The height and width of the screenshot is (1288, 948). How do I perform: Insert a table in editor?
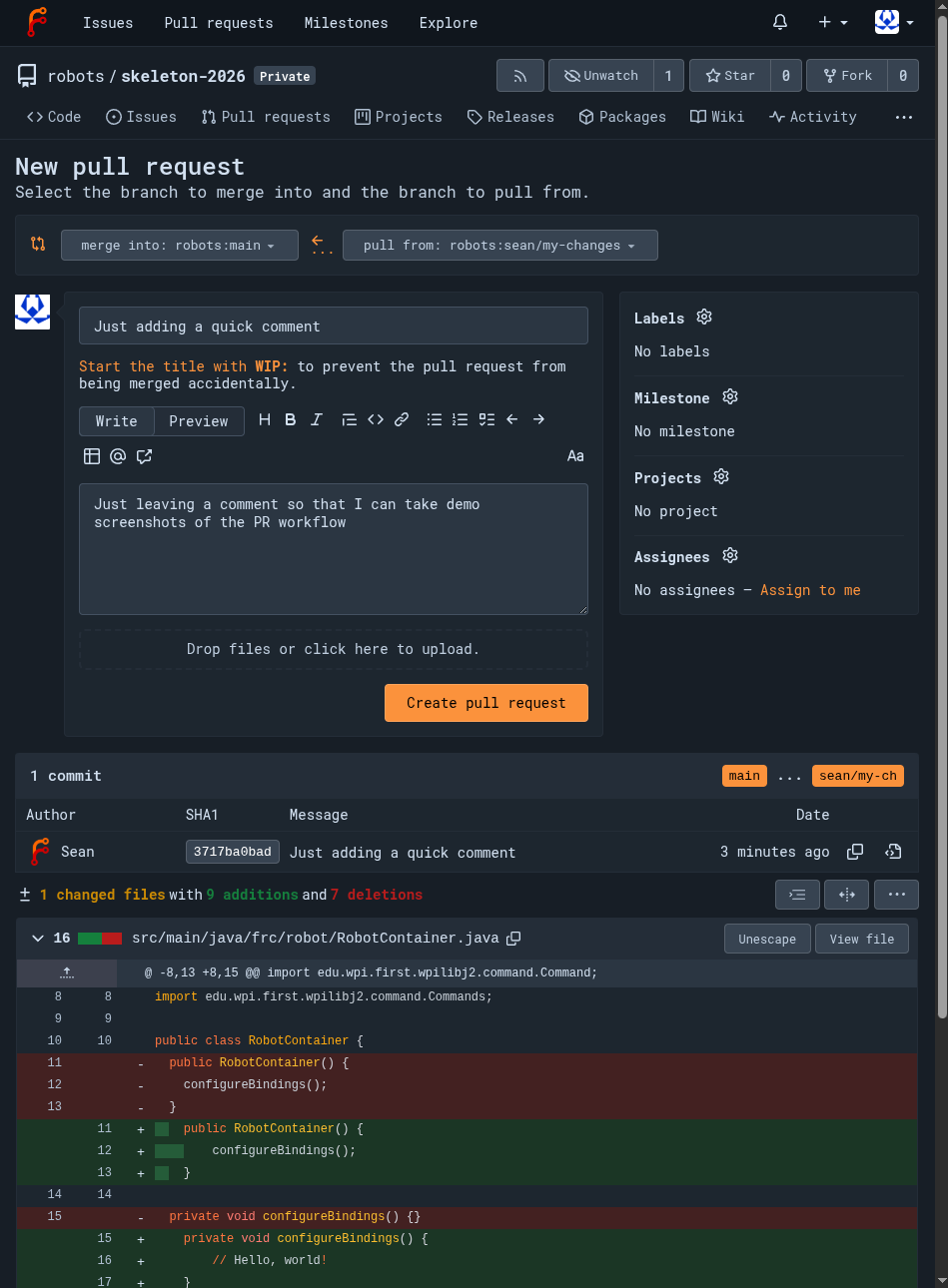pos(92,456)
